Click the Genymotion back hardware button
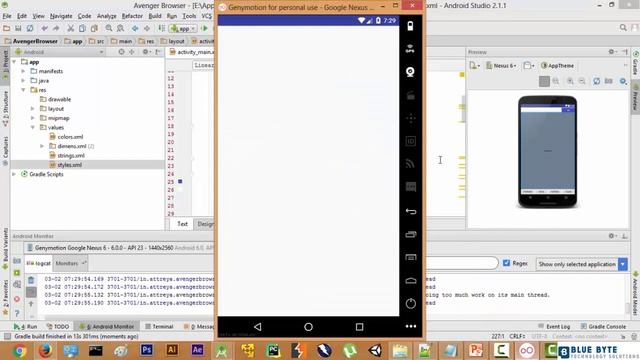This screenshot has width=640, height=360. [x=411, y=211]
